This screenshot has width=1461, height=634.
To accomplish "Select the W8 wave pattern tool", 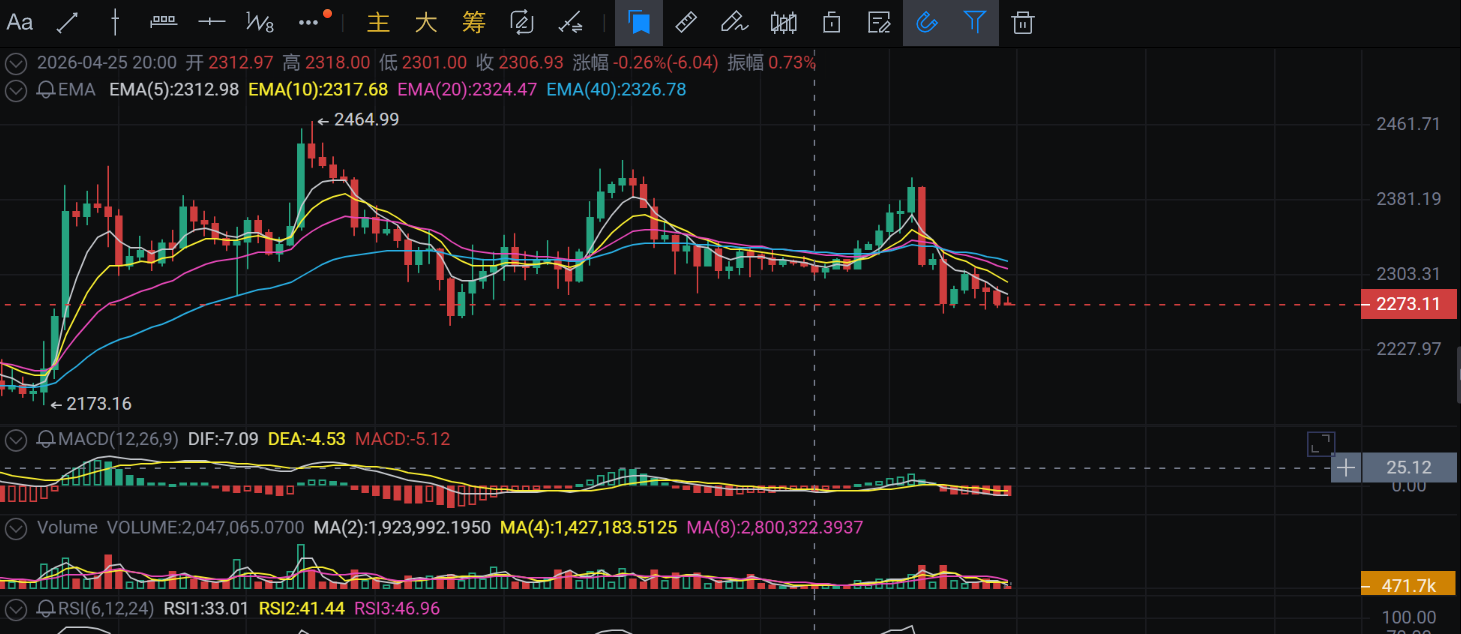I will (259, 22).
